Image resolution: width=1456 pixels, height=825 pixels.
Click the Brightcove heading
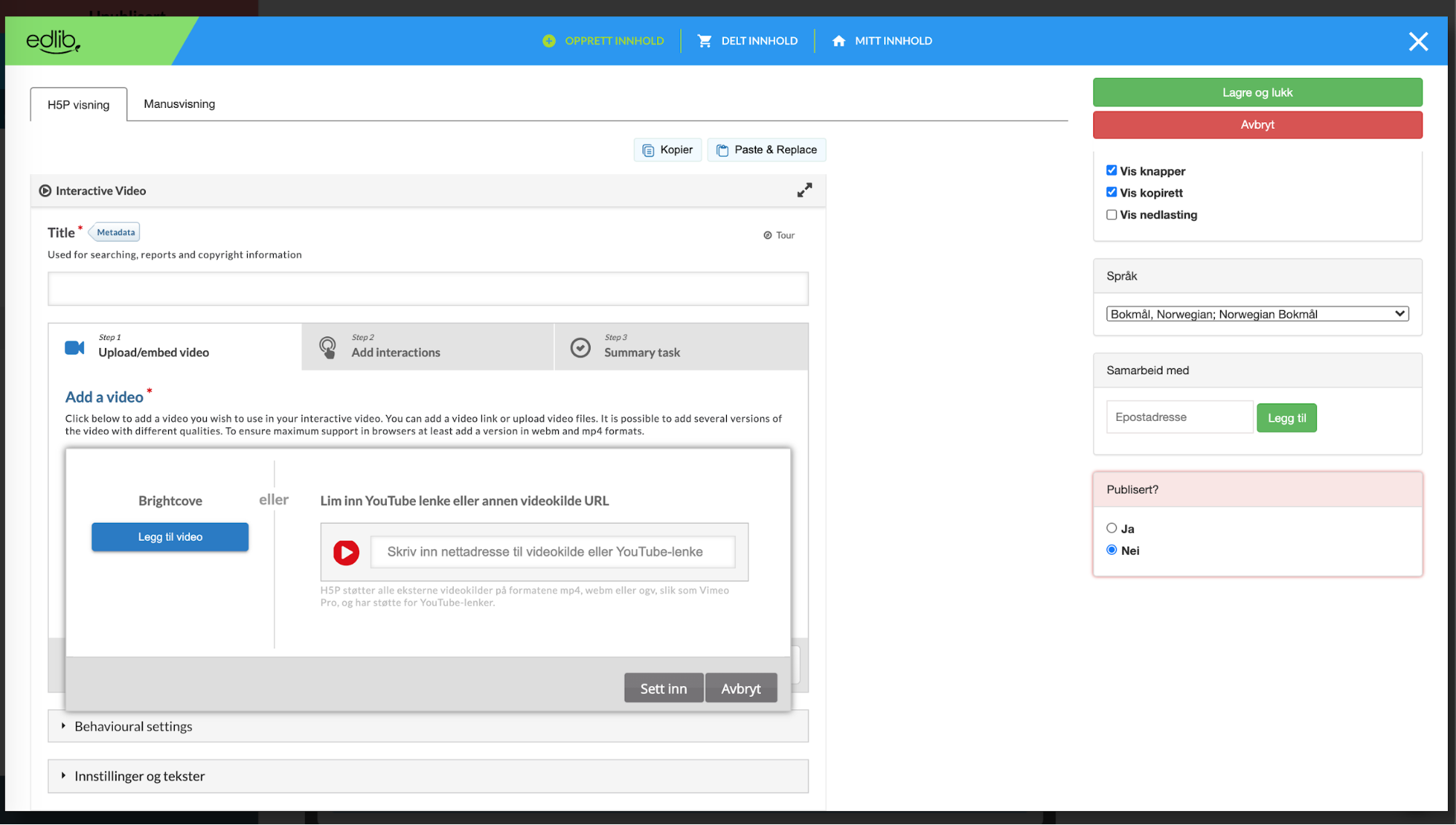click(x=170, y=501)
